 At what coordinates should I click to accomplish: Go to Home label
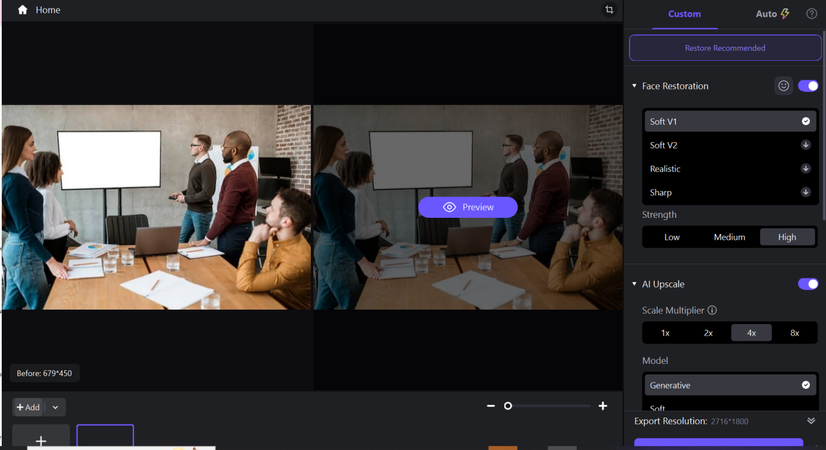tap(48, 10)
